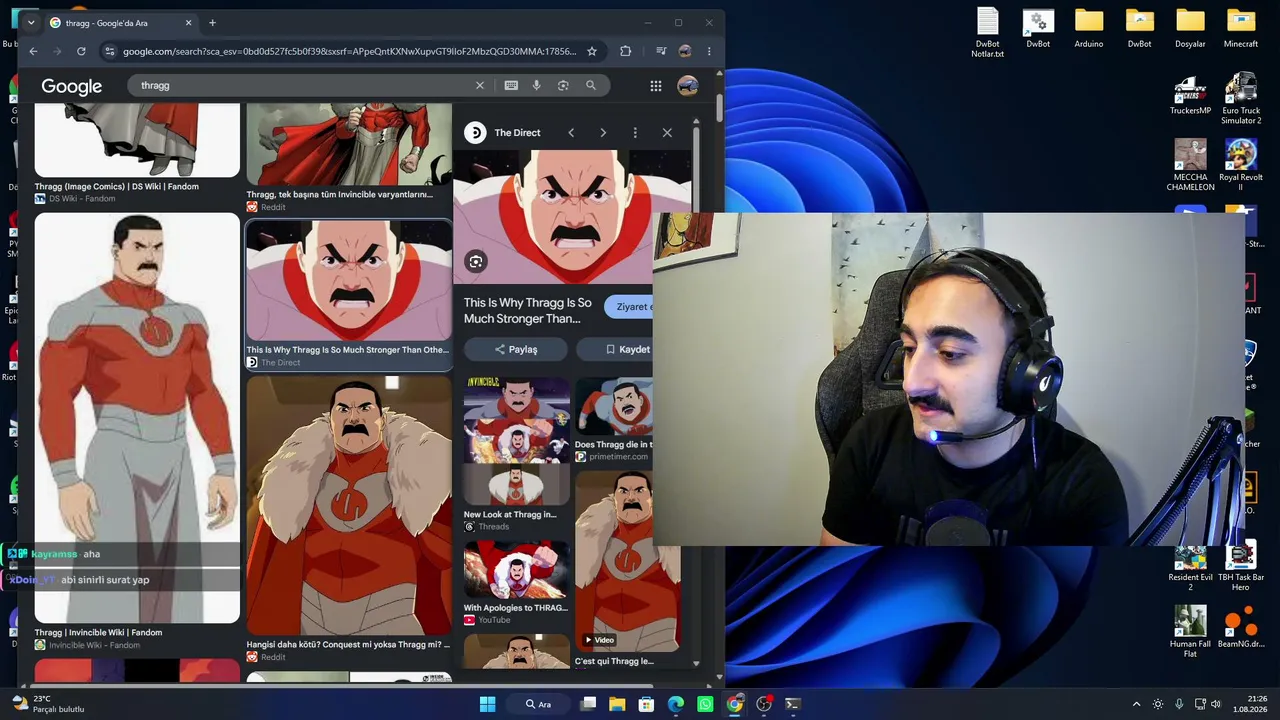The width and height of the screenshot is (1280, 720).
Task: Go to Google home via the logo
Action: tap(71, 87)
